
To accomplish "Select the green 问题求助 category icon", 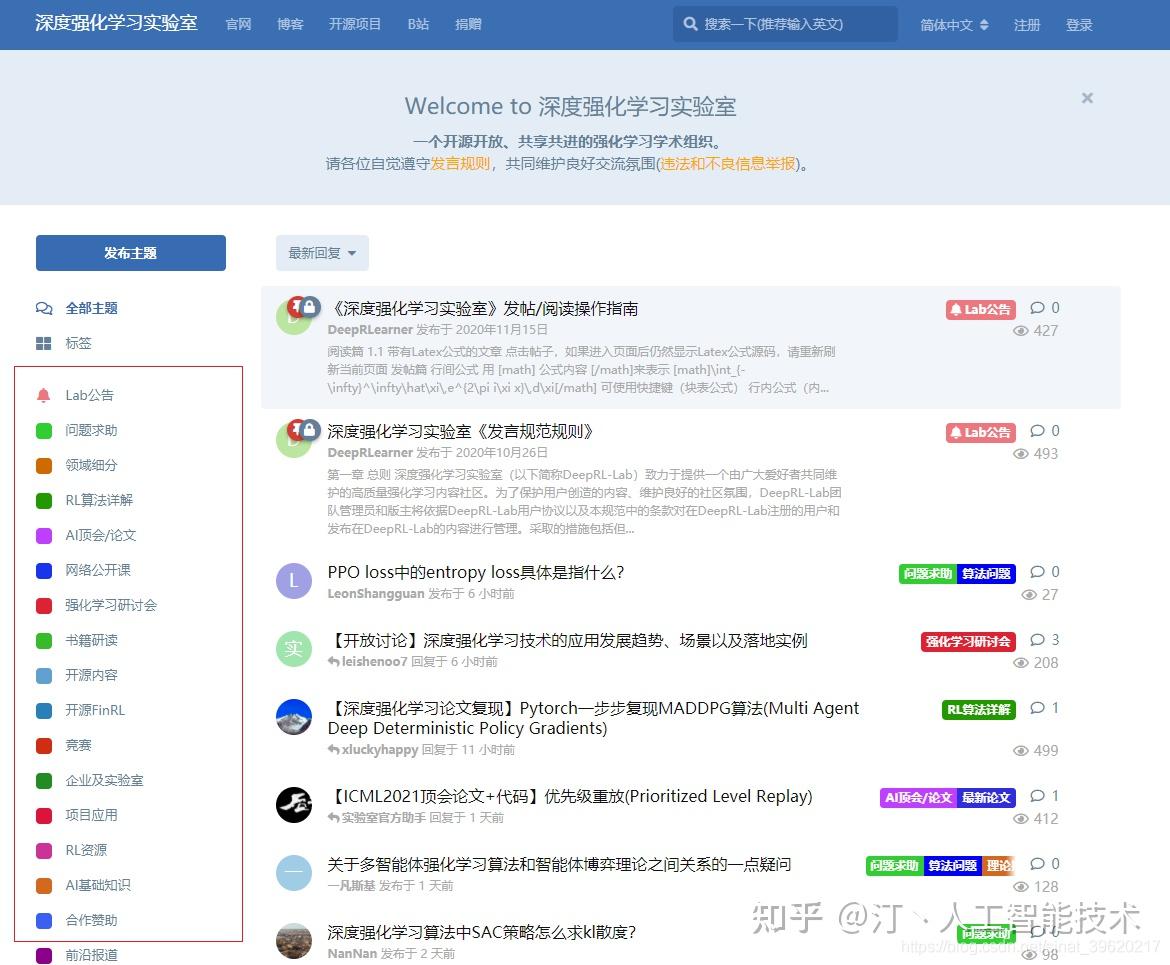I will point(42,429).
